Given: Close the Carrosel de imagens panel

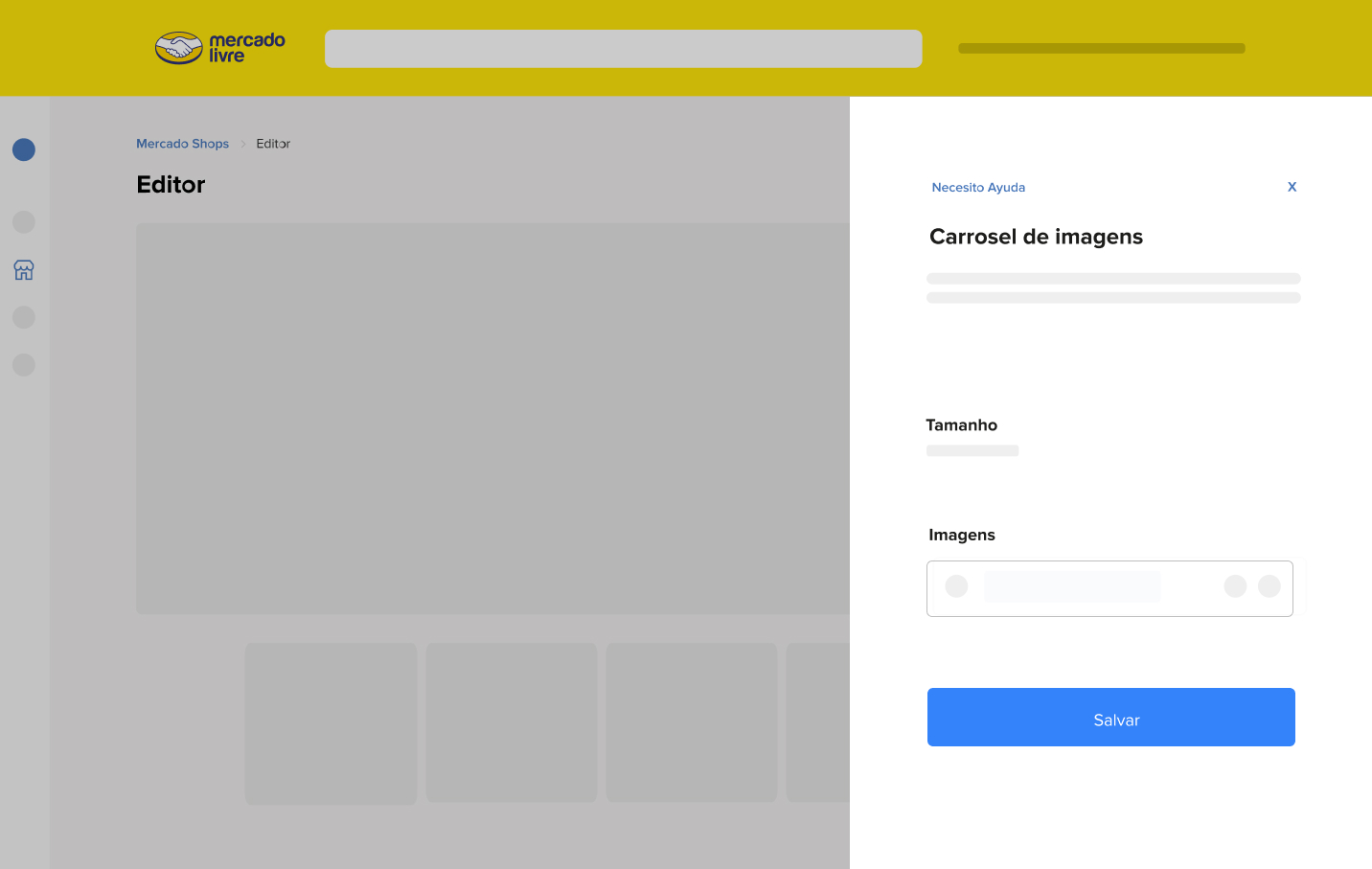Looking at the screenshot, I should (x=1292, y=187).
